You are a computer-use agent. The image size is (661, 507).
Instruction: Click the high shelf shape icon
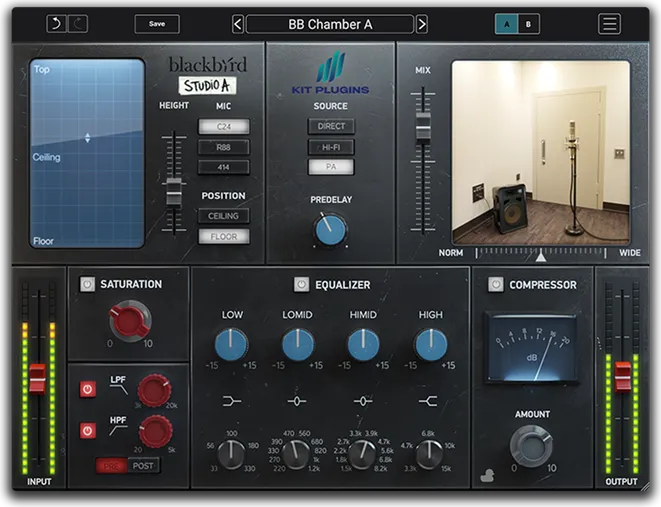428,402
